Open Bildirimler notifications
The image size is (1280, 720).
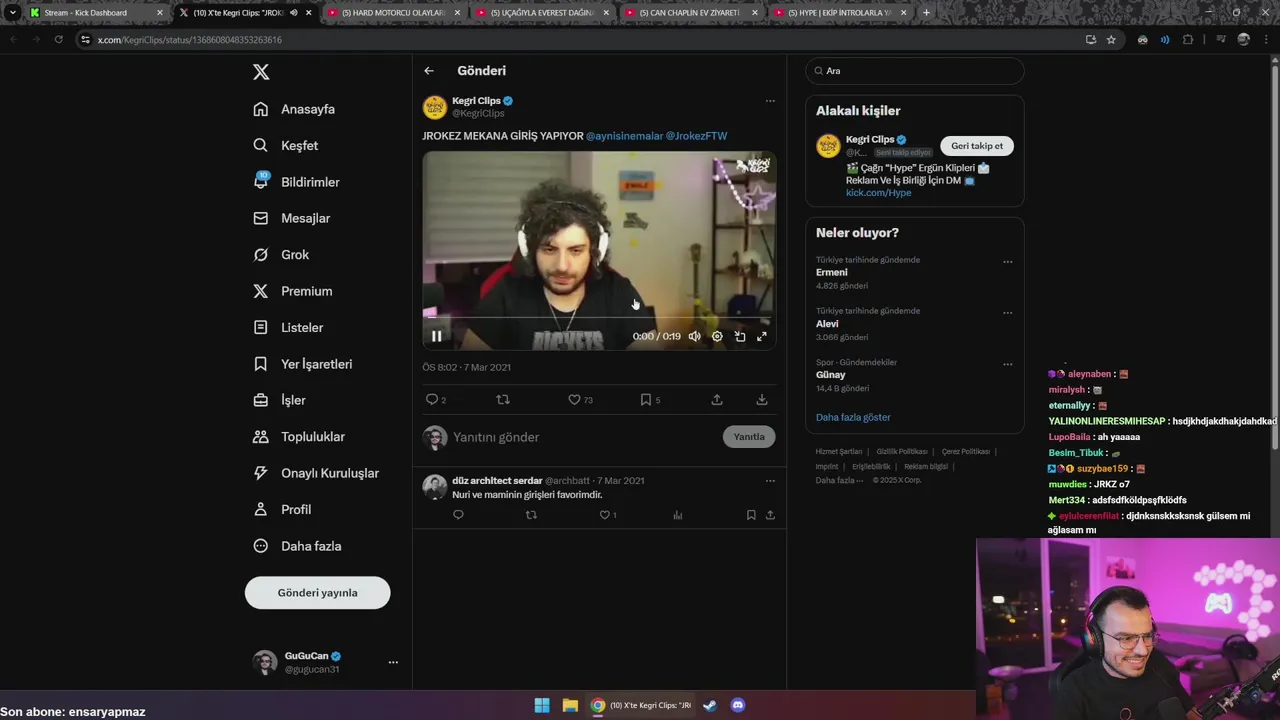(x=297, y=182)
